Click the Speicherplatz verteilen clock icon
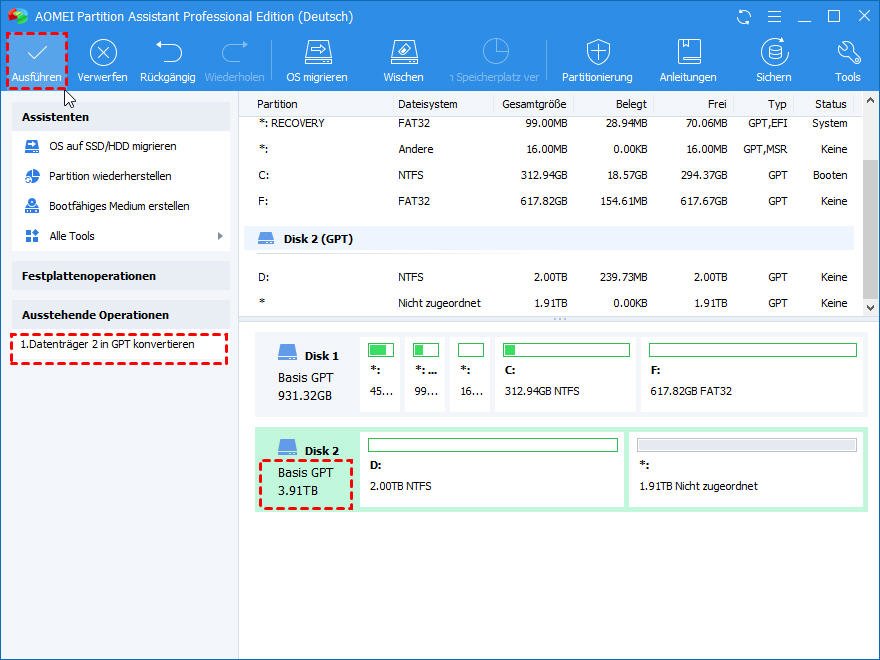The image size is (880, 660). [496, 52]
